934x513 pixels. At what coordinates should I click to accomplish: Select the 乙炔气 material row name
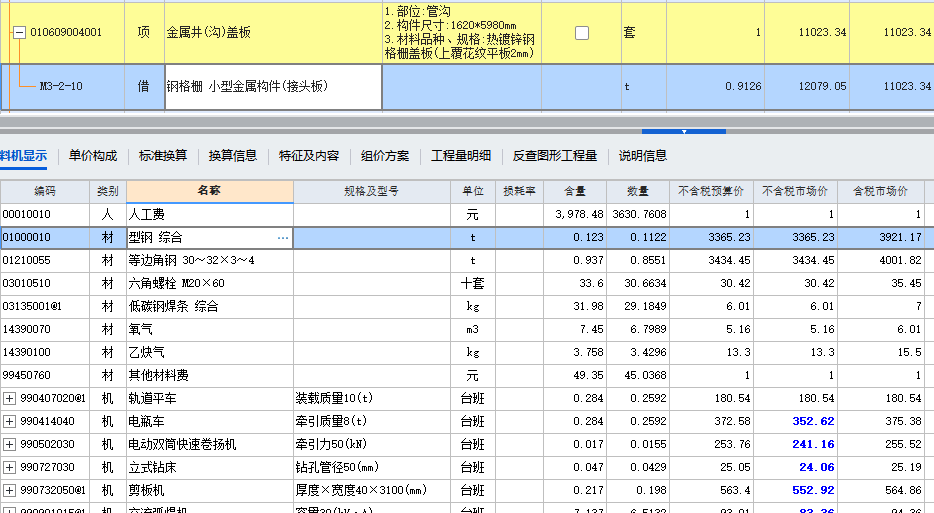pyautogui.click(x=210, y=353)
